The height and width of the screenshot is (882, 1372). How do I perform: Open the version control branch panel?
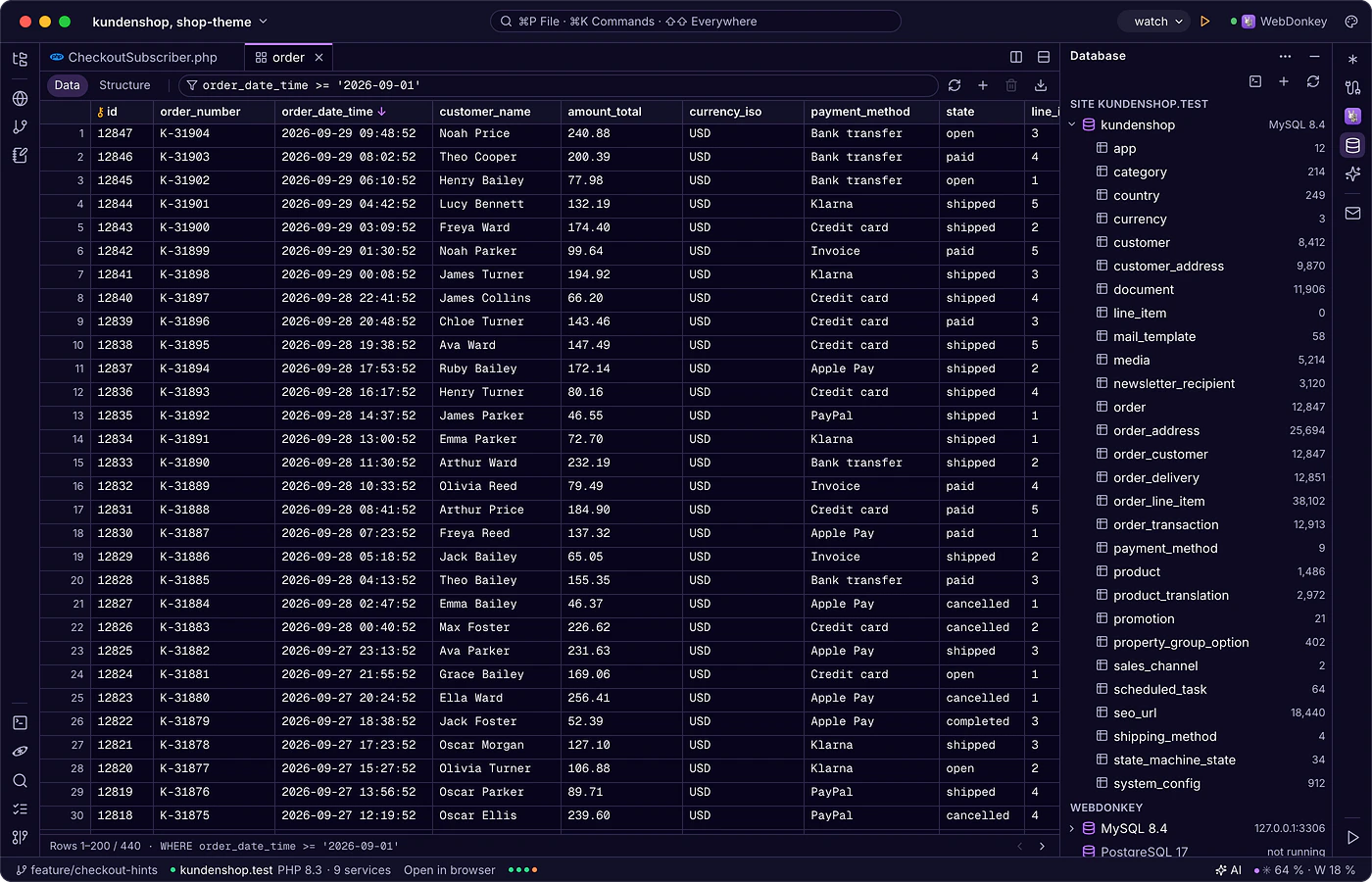(x=20, y=126)
